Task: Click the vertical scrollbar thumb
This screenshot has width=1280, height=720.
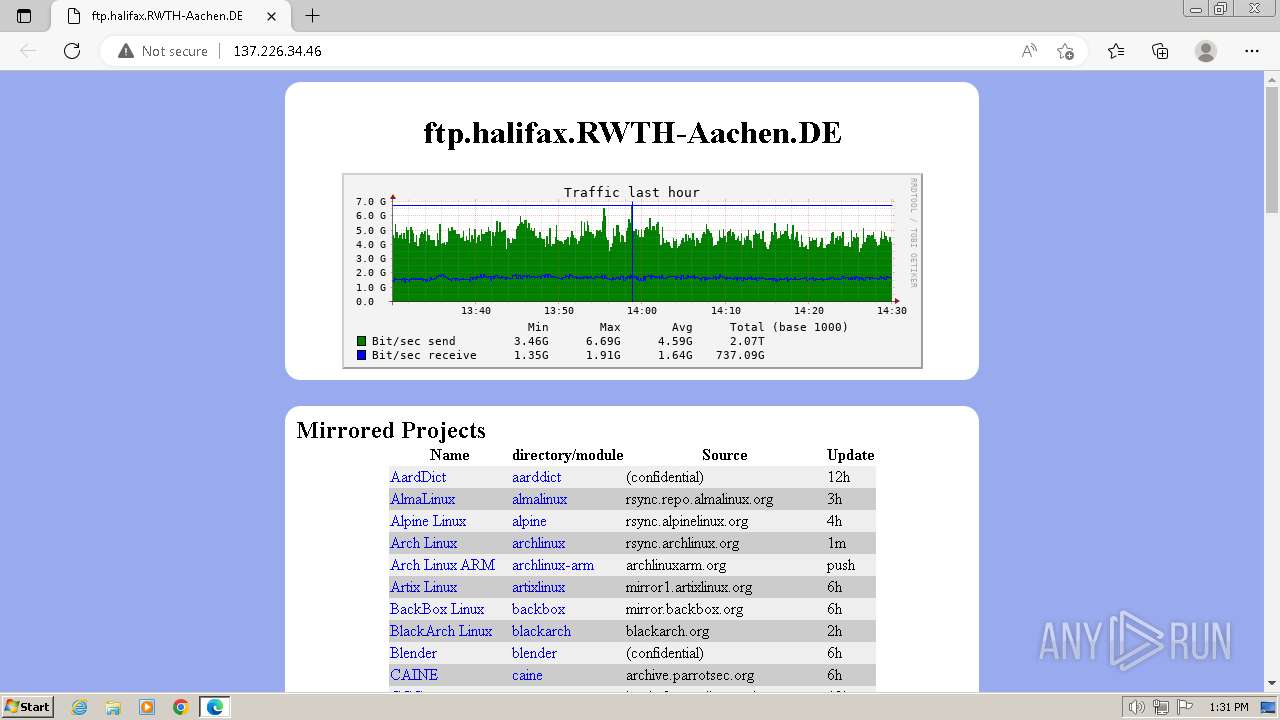Action: pos(1272,149)
